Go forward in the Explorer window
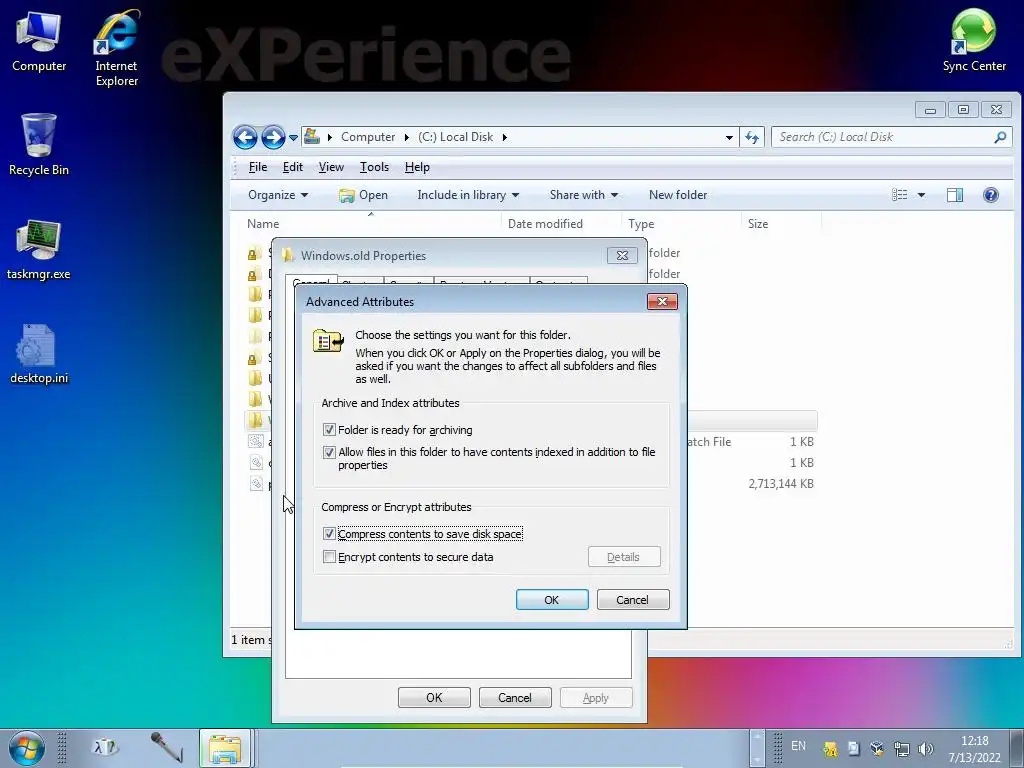Screen dimensions: 1024x768 (273, 137)
